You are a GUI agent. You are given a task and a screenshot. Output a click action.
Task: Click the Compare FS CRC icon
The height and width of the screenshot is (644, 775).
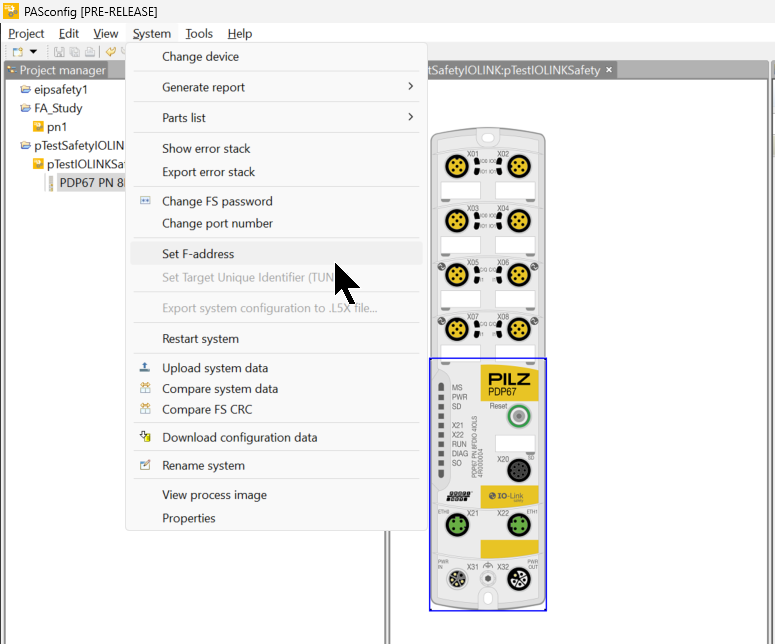[145, 409]
